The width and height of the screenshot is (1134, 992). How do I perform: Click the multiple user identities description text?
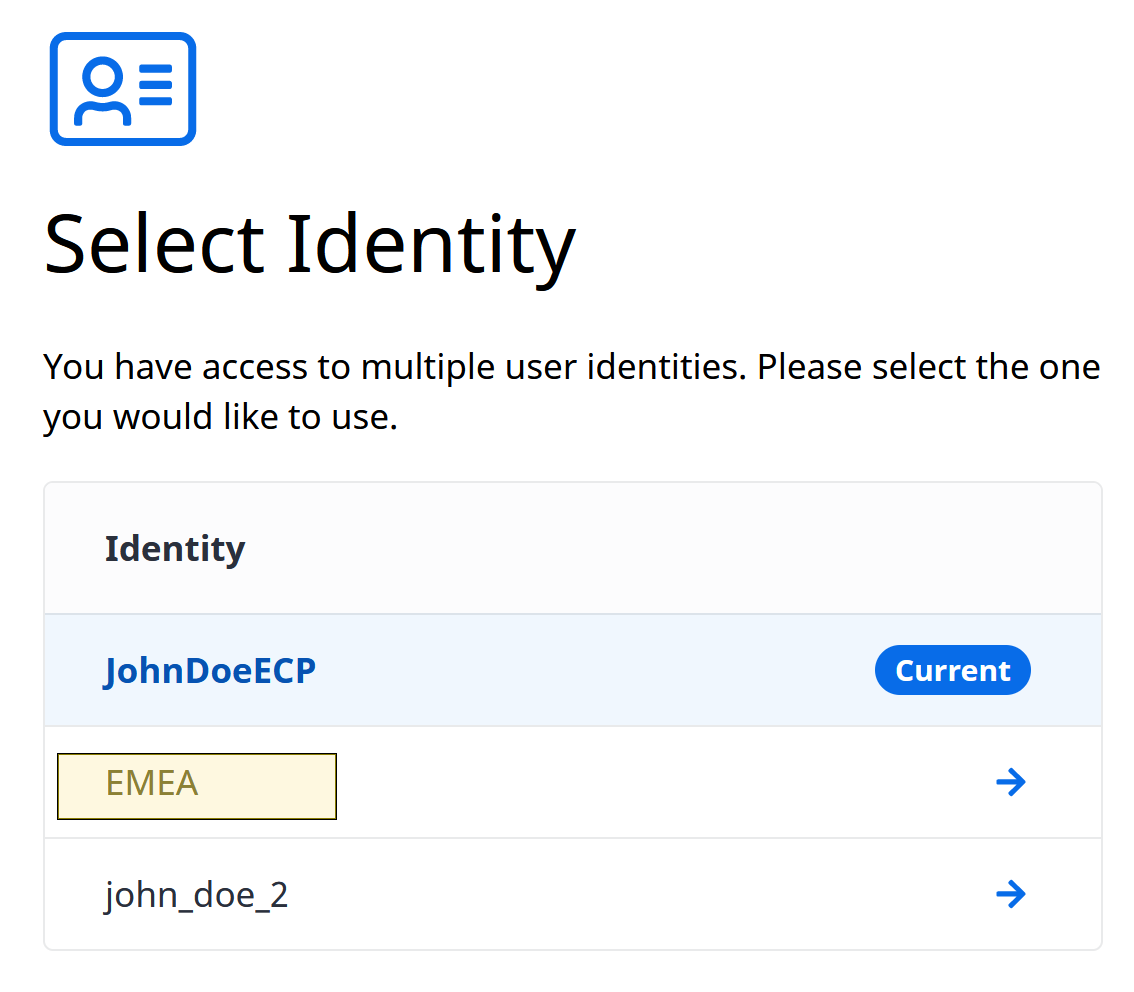(x=571, y=392)
